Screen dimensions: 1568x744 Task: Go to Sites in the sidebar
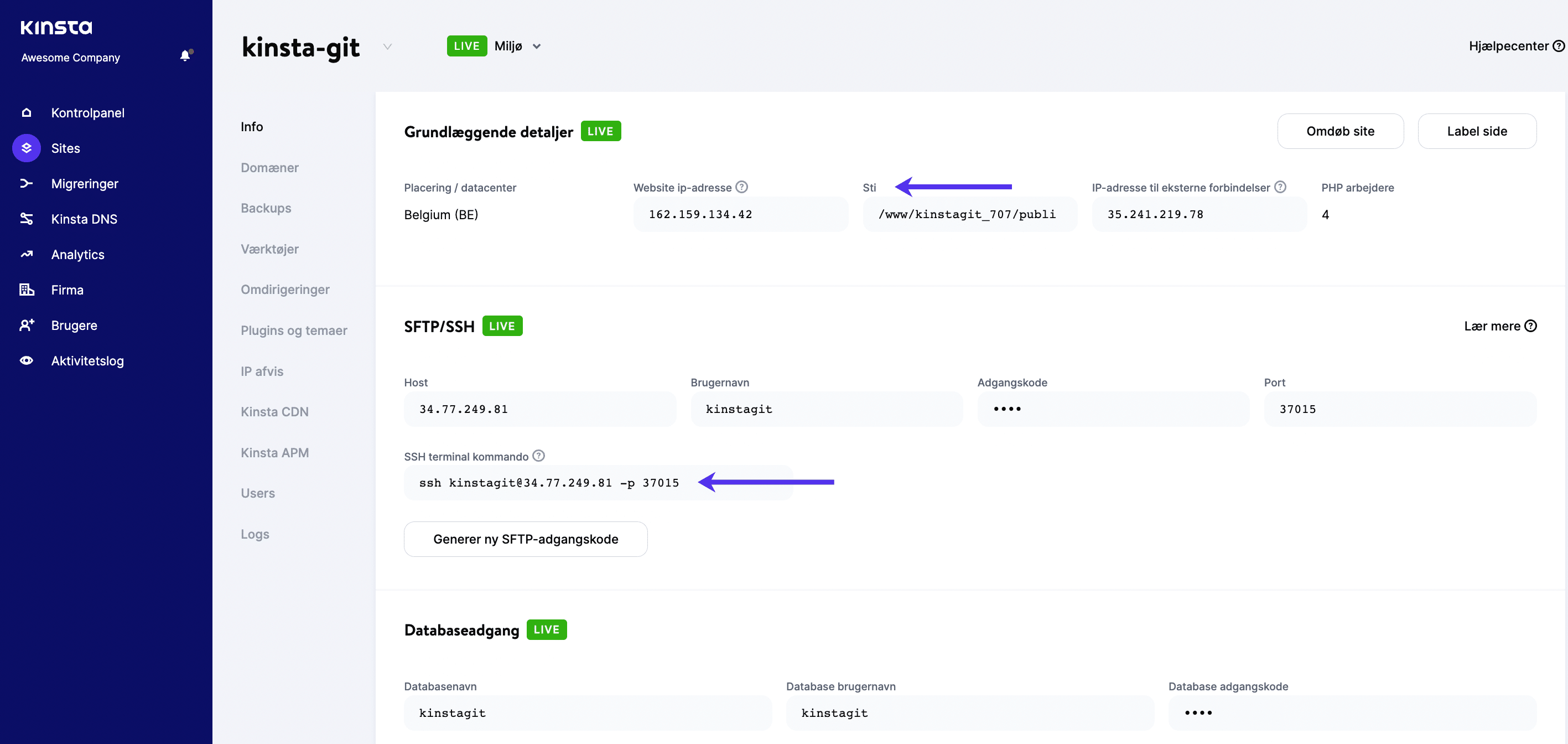[x=66, y=148]
